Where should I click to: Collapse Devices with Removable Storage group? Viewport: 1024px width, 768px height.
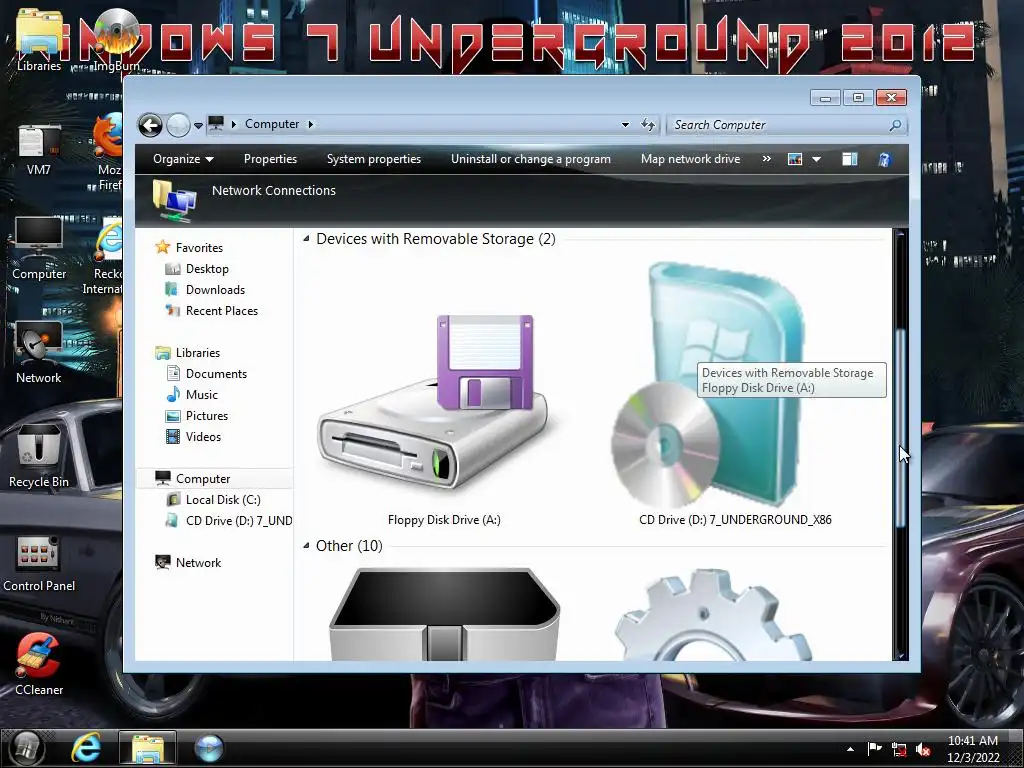[x=306, y=239]
